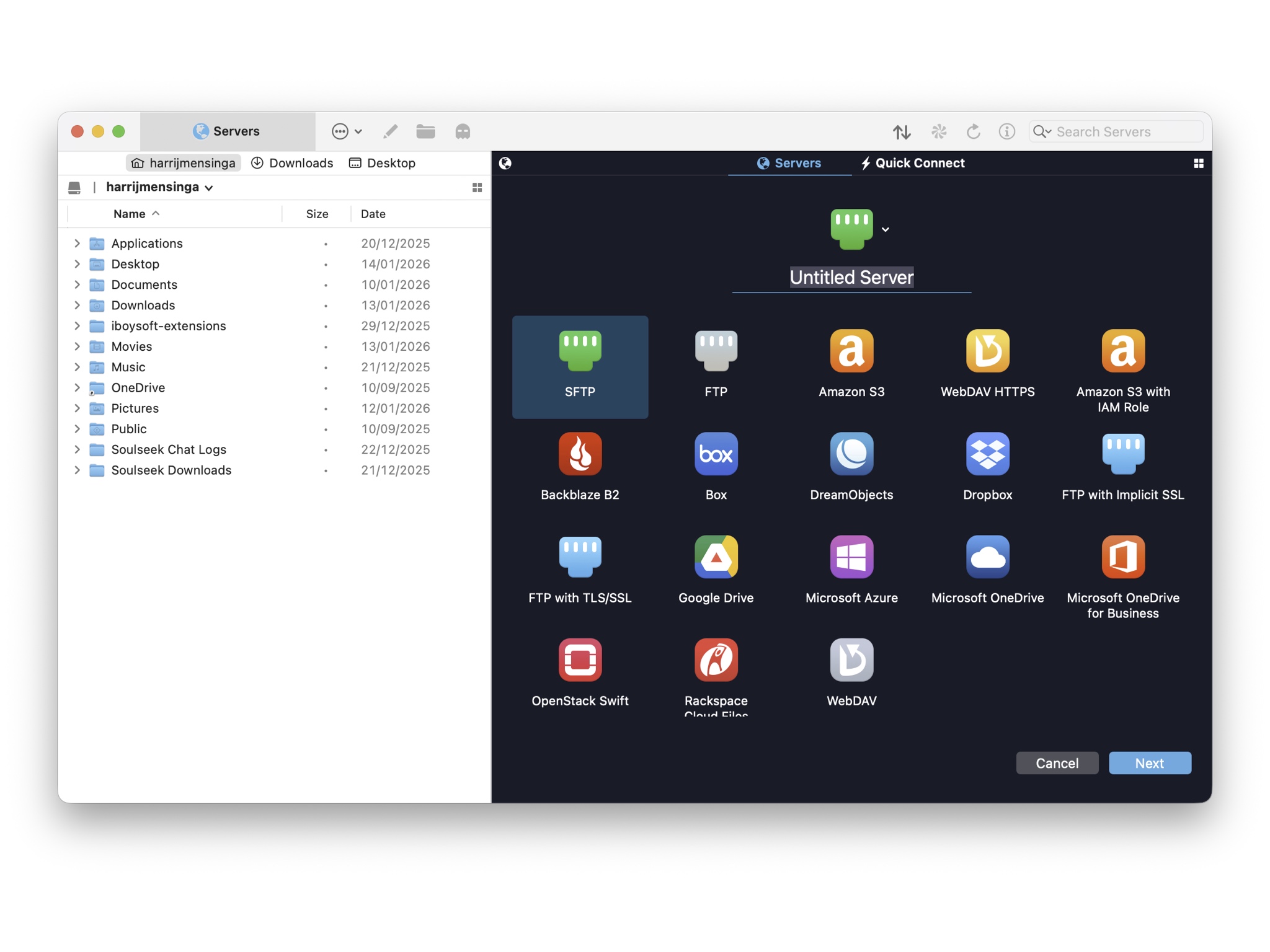Choose FTP with TLS/SSL
Viewport: 1270px width, 952px height.
pos(580,557)
